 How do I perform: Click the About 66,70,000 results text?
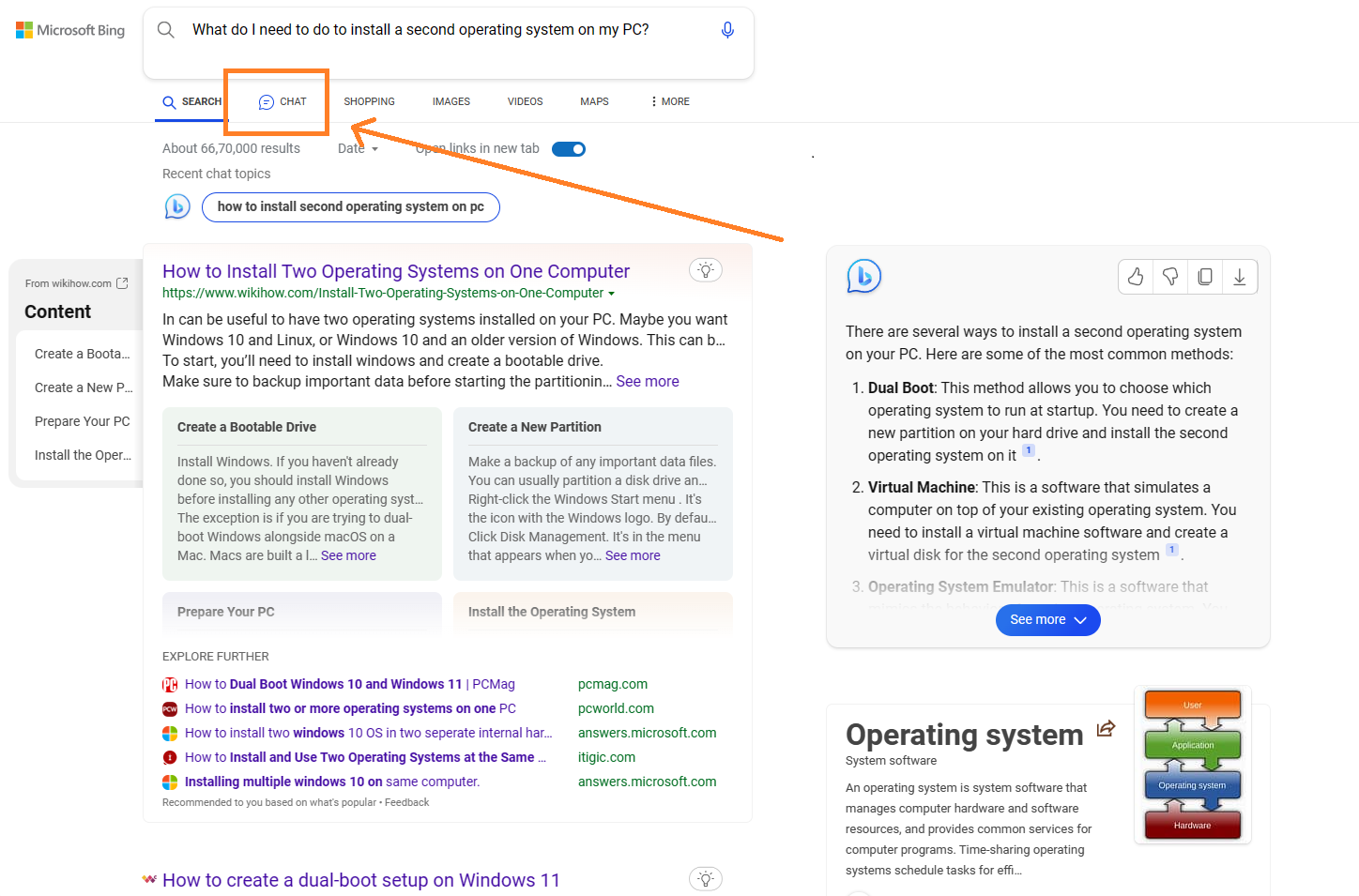231,148
